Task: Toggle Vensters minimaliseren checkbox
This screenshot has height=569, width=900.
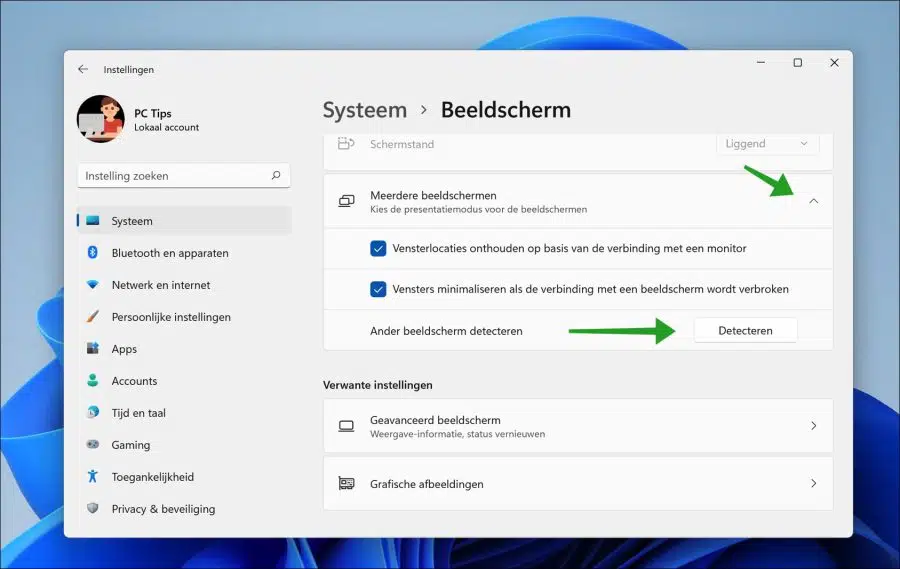Action: (378, 289)
